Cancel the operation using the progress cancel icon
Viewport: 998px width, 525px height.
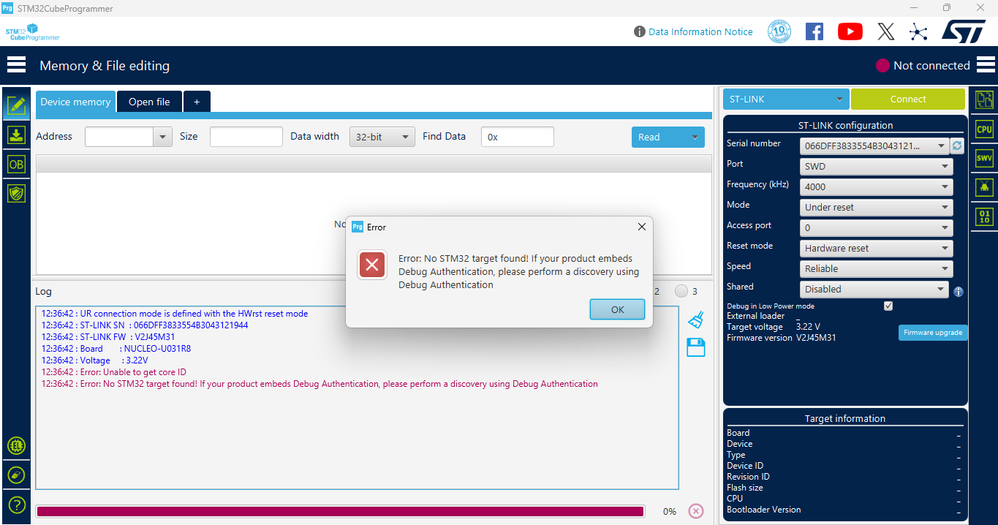696,511
